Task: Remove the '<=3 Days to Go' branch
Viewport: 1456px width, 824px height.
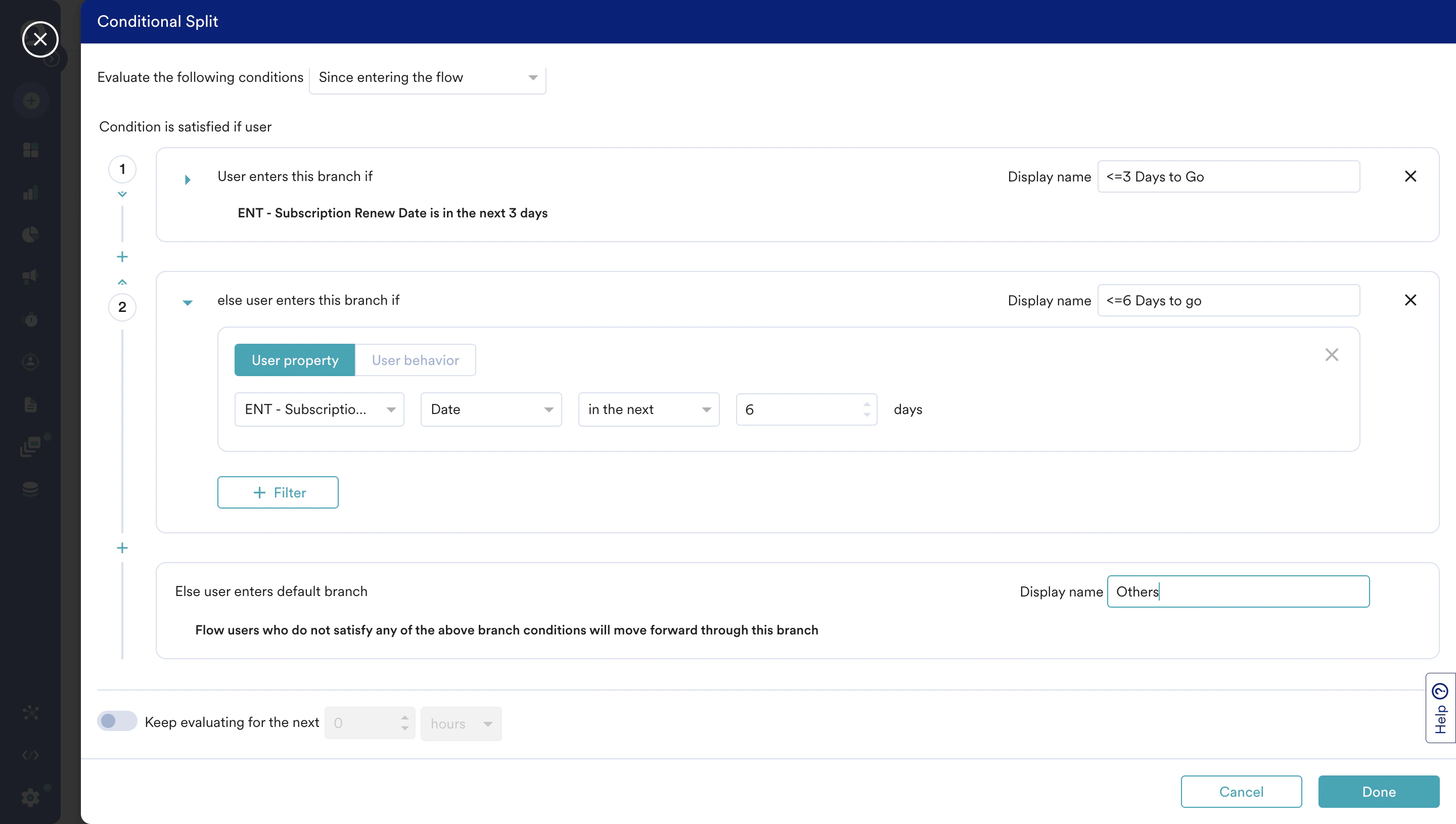Action: (1410, 176)
